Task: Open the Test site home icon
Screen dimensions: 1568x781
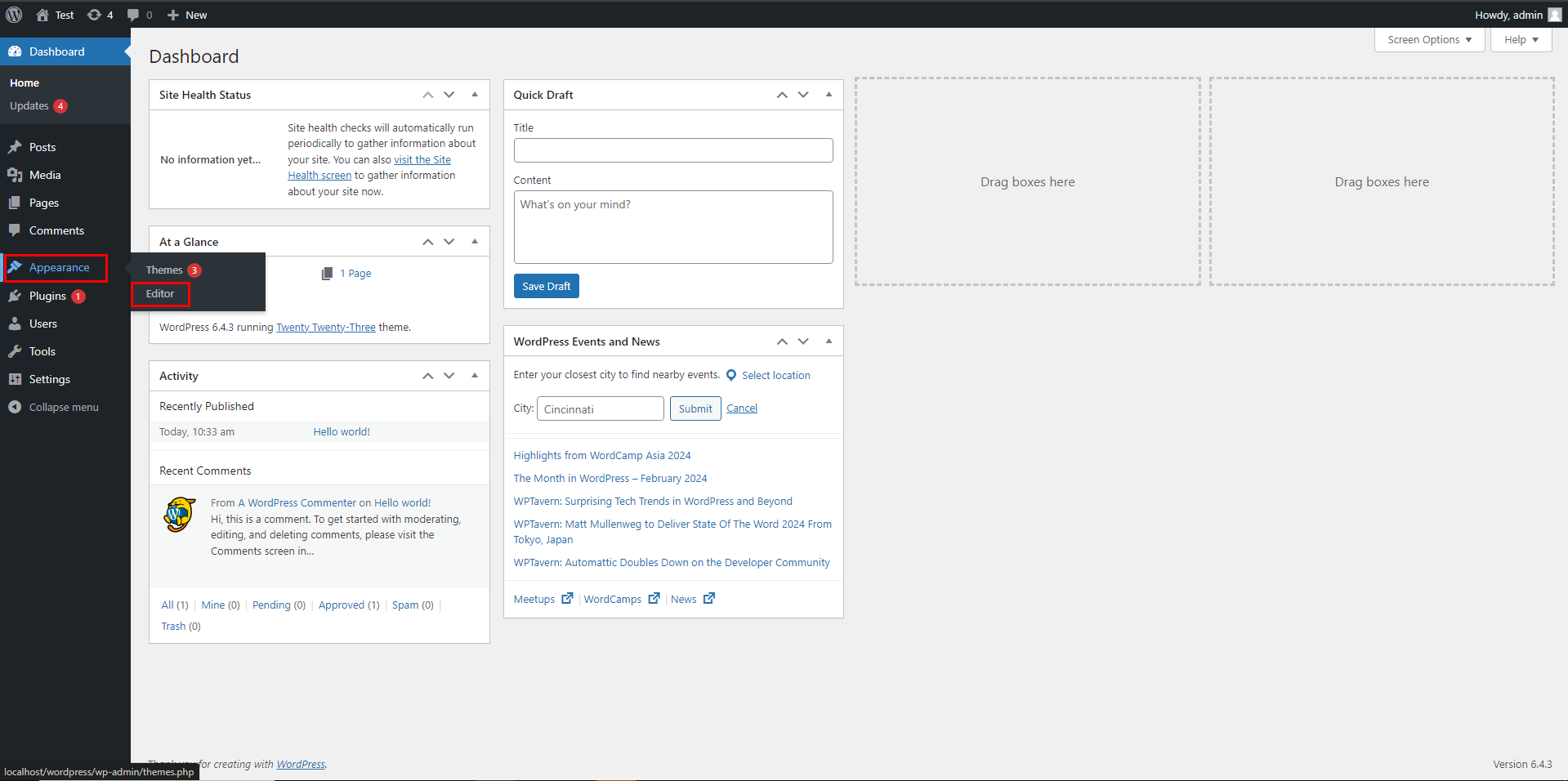Action: click(x=42, y=15)
